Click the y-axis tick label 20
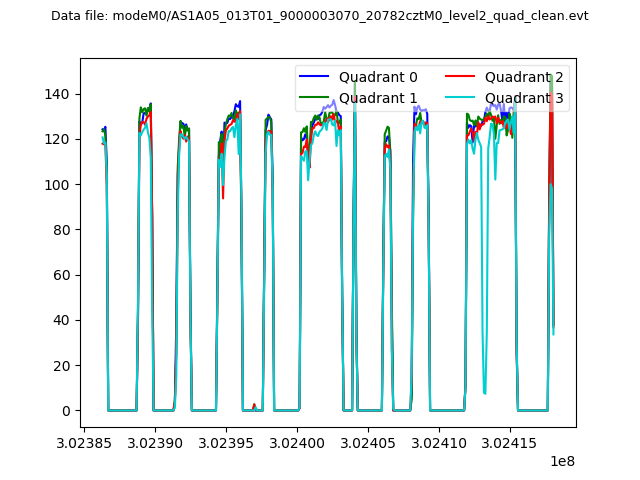Screen dimensions: 640x480 [65, 366]
